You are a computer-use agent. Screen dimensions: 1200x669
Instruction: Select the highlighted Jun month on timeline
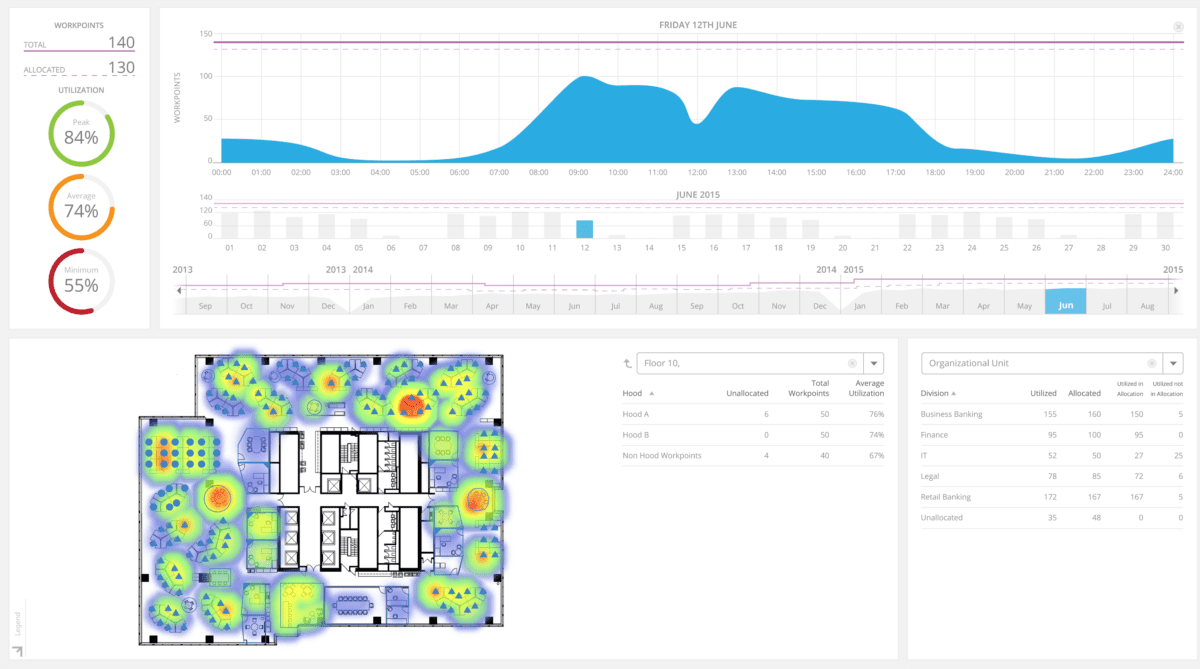(x=1065, y=303)
